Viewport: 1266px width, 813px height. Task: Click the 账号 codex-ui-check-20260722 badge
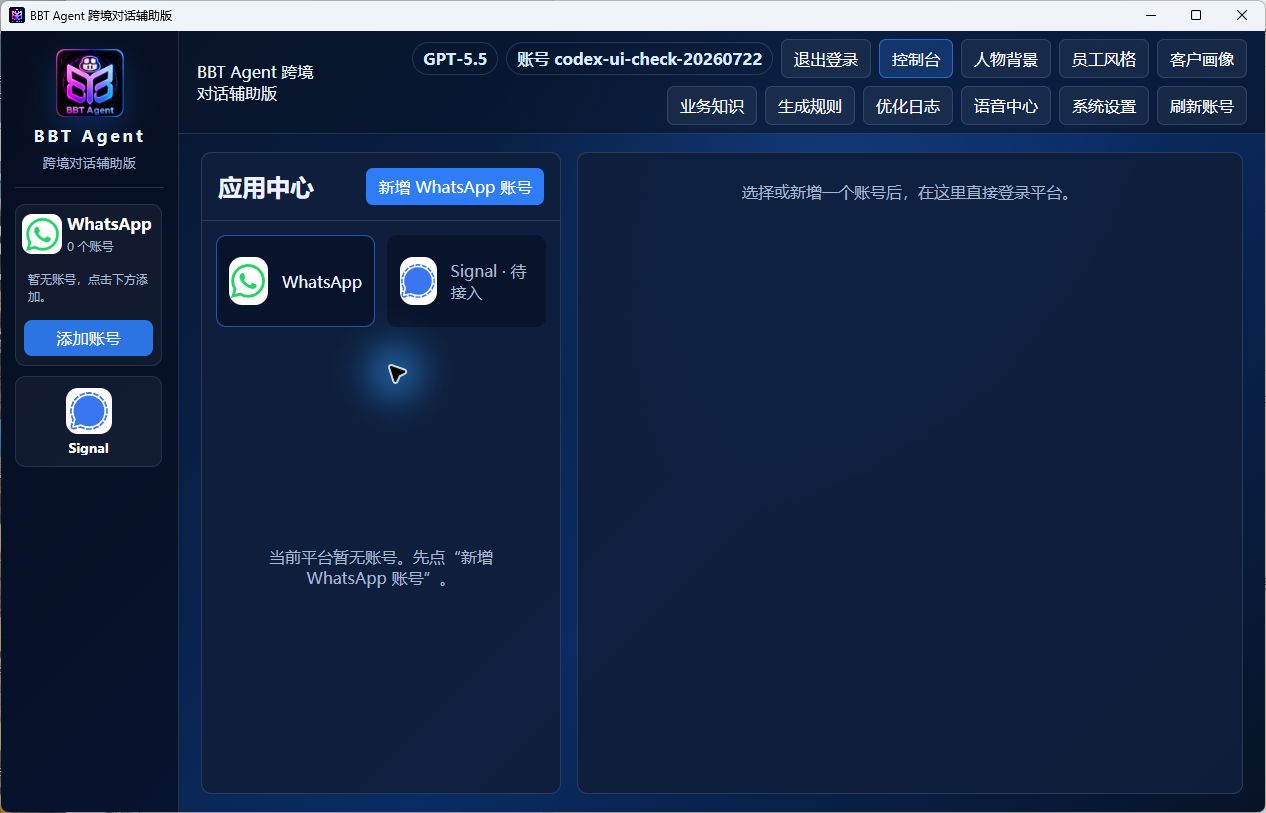click(640, 59)
